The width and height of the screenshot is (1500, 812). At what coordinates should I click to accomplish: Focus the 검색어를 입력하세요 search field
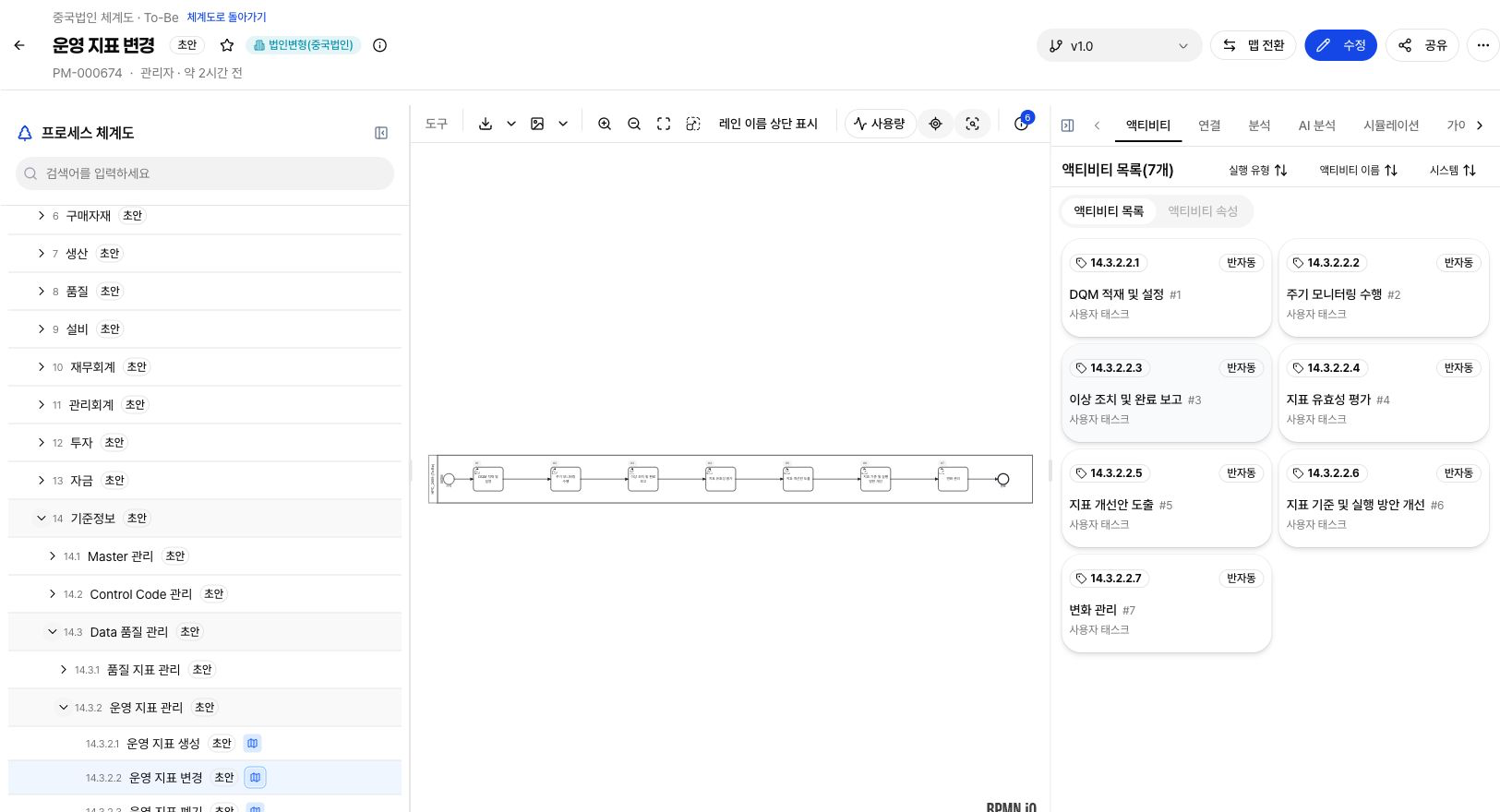point(205,173)
